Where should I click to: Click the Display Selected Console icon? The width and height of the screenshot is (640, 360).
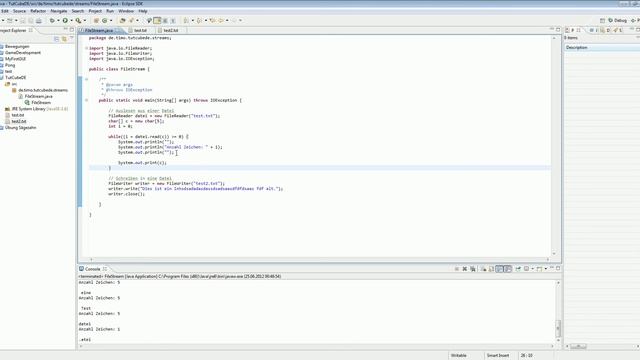click(527, 269)
